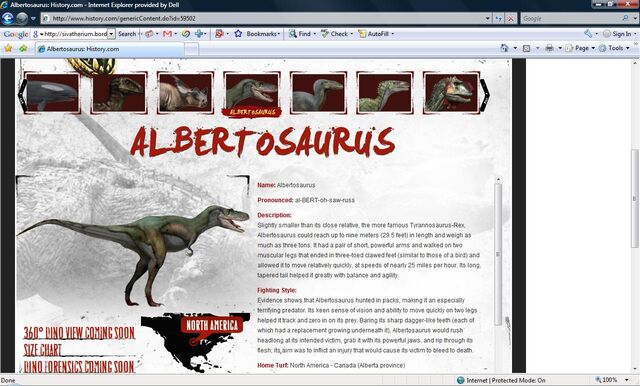Click the Find button in Google toolbar
The image size is (640, 386).
click(300, 34)
